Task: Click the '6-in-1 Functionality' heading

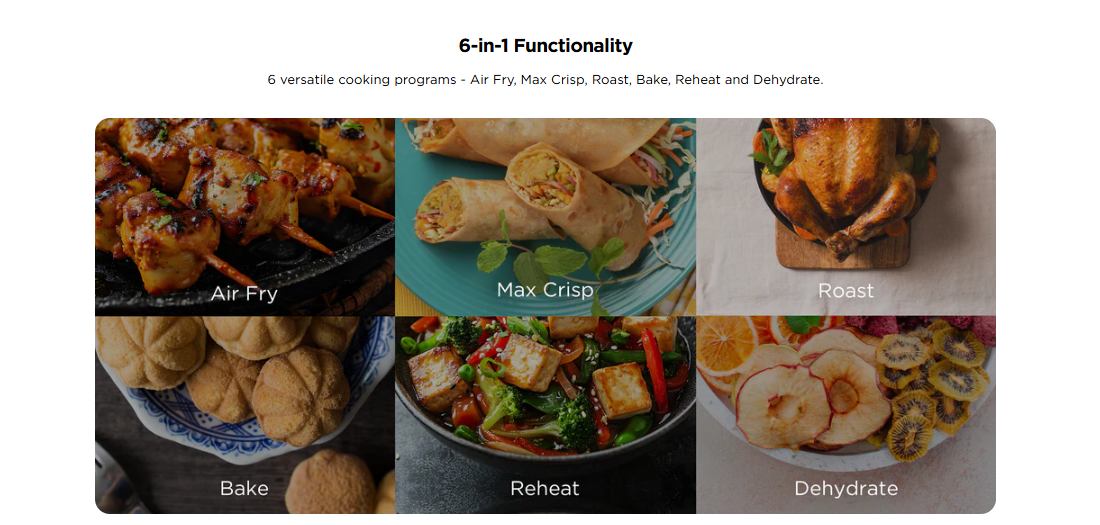Action: point(545,46)
